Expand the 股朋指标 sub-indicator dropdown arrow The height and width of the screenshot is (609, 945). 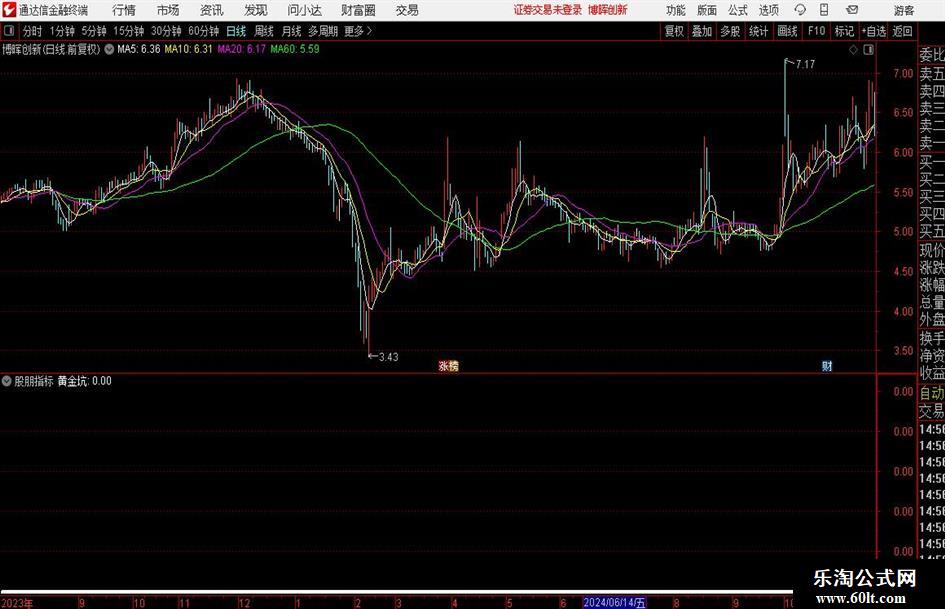7,381
